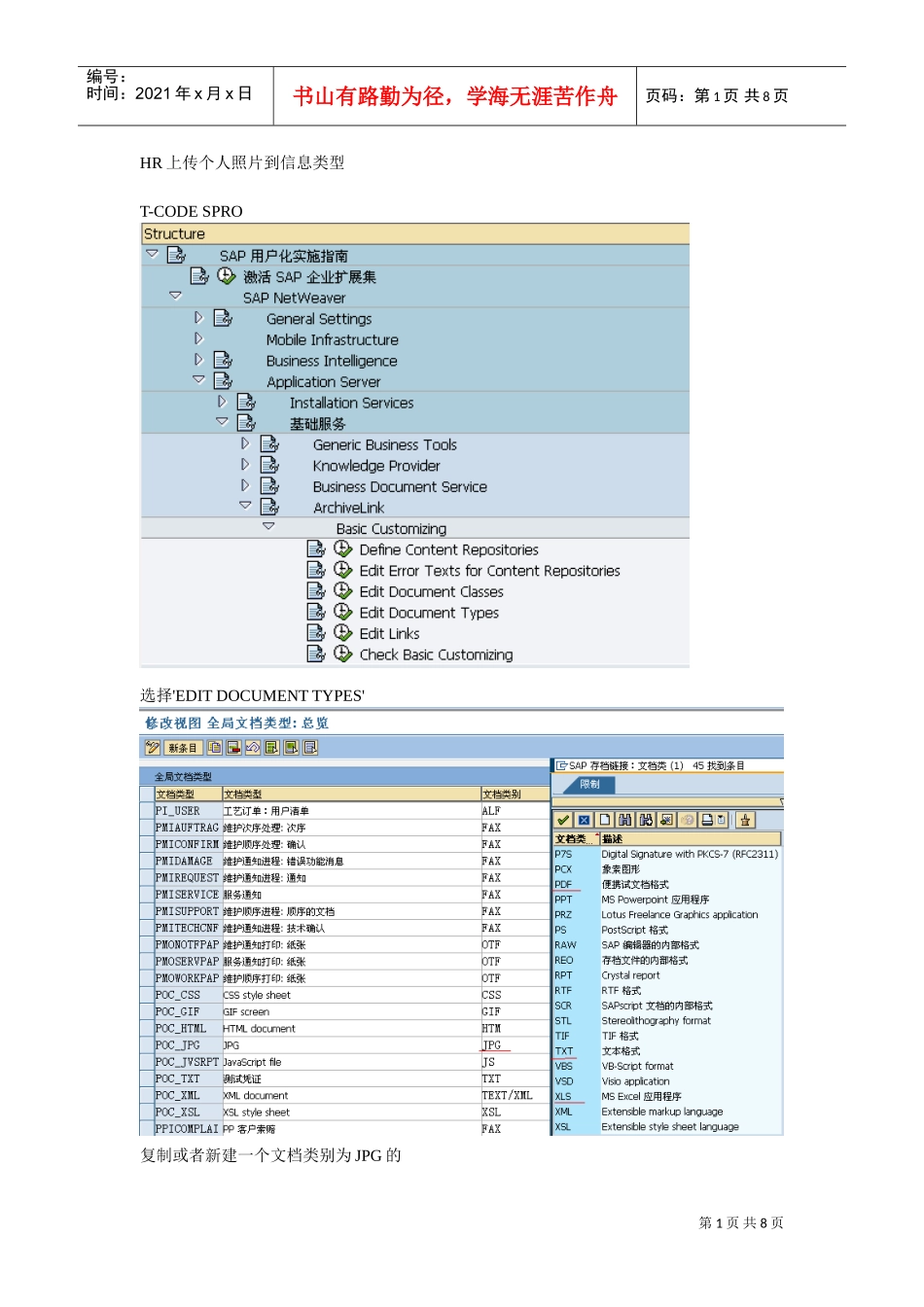Choose PDF entry in document class list
Viewport: 924px width, 1307px height.
[564, 884]
